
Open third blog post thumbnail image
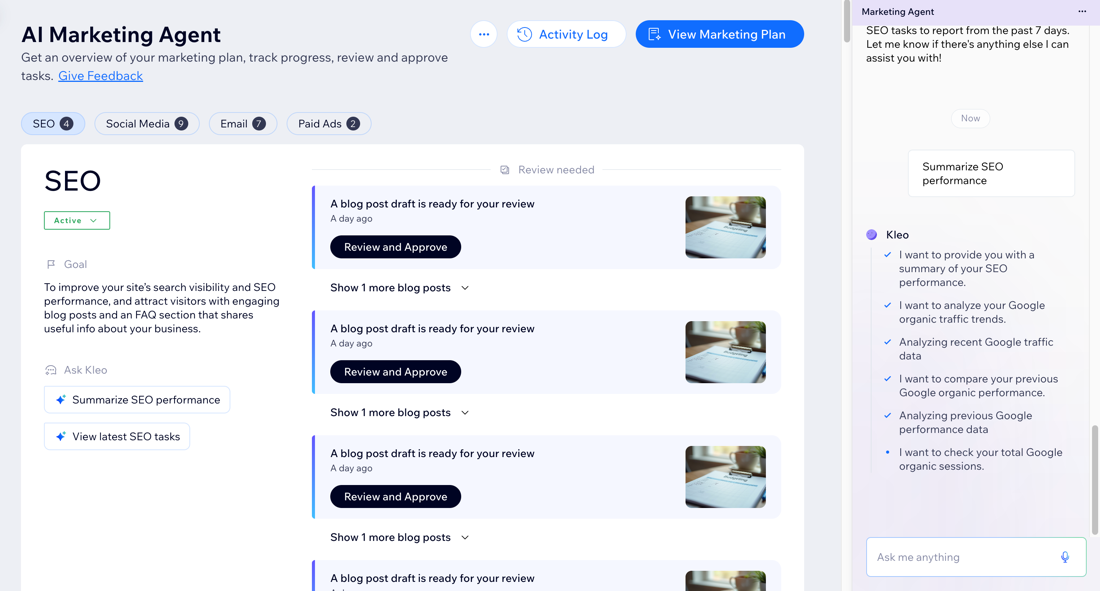pyautogui.click(x=725, y=477)
